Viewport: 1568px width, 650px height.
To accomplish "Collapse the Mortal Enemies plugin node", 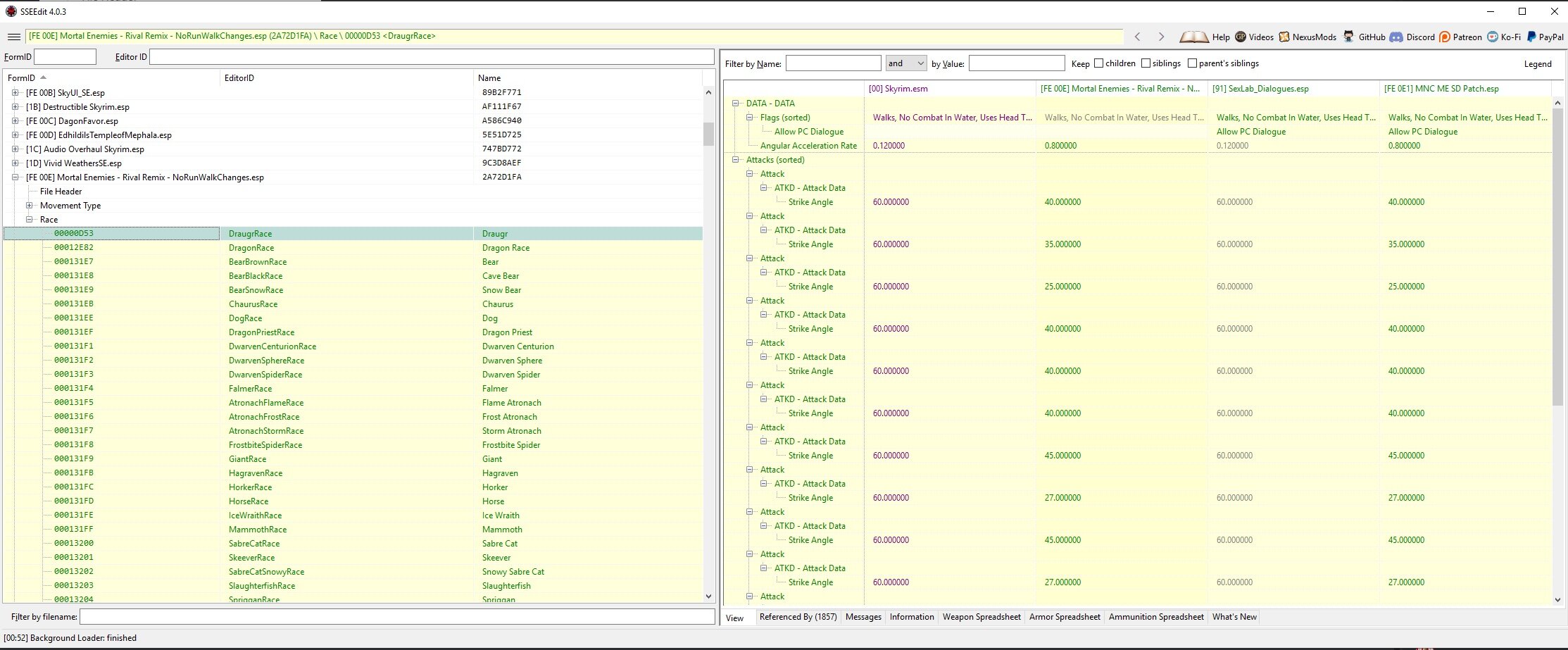I will [15, 177].
